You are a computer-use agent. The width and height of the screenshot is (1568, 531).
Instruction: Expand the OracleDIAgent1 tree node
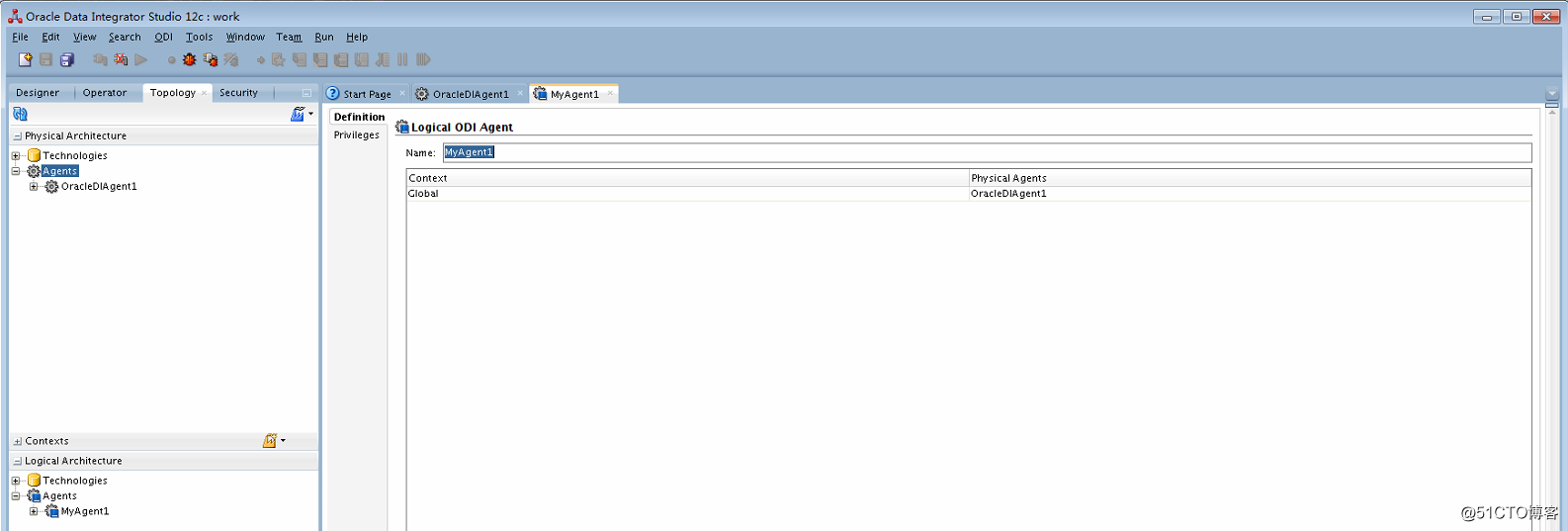(x=34, y=186)
